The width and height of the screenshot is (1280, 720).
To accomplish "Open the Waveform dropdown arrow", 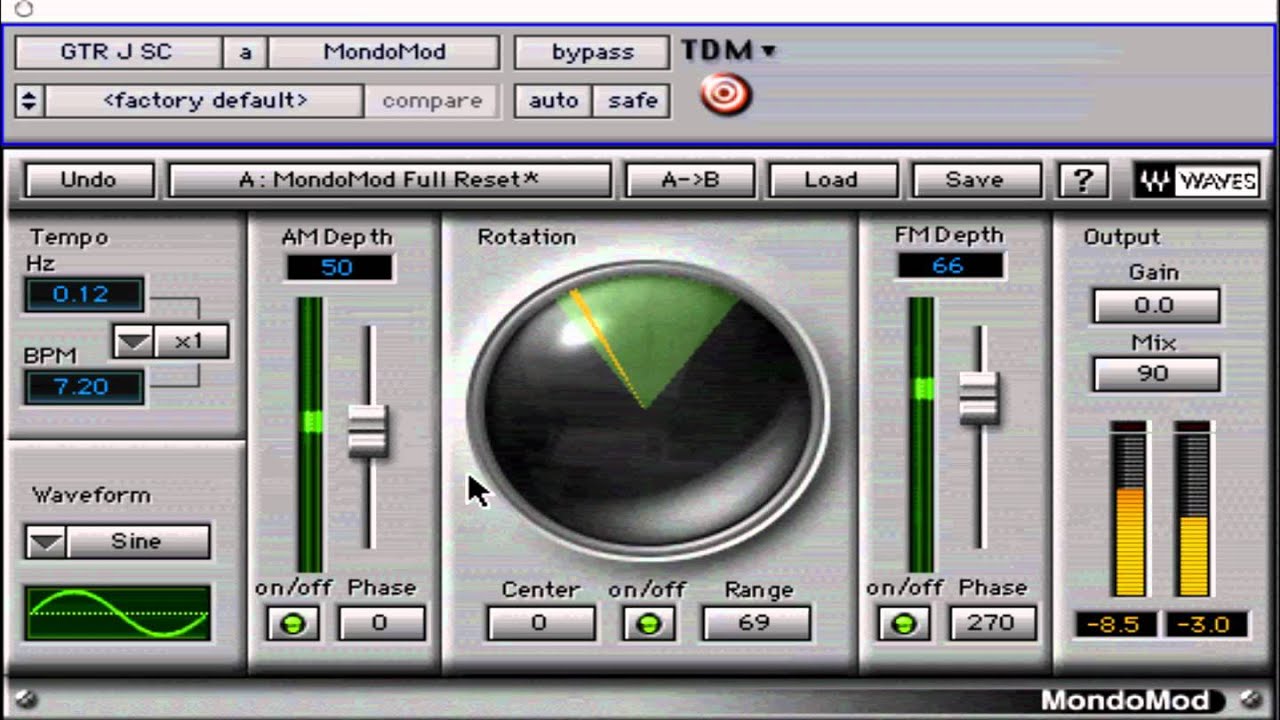I will (46, 542).
